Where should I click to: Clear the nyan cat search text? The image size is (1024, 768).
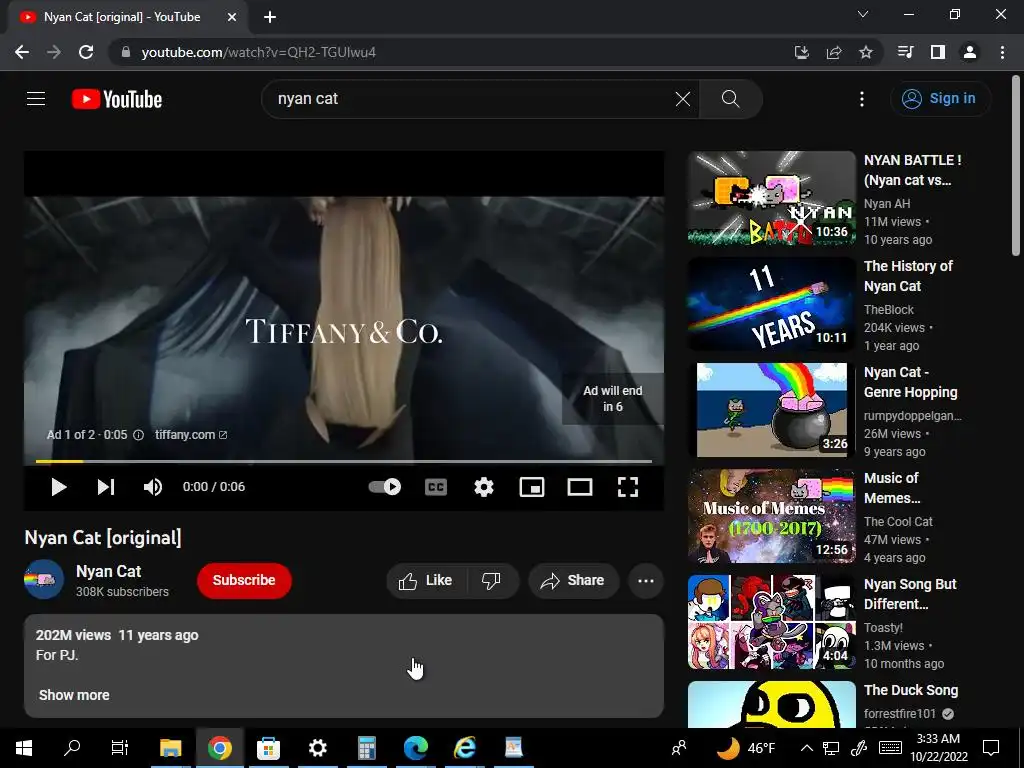[x=682, y=99]
